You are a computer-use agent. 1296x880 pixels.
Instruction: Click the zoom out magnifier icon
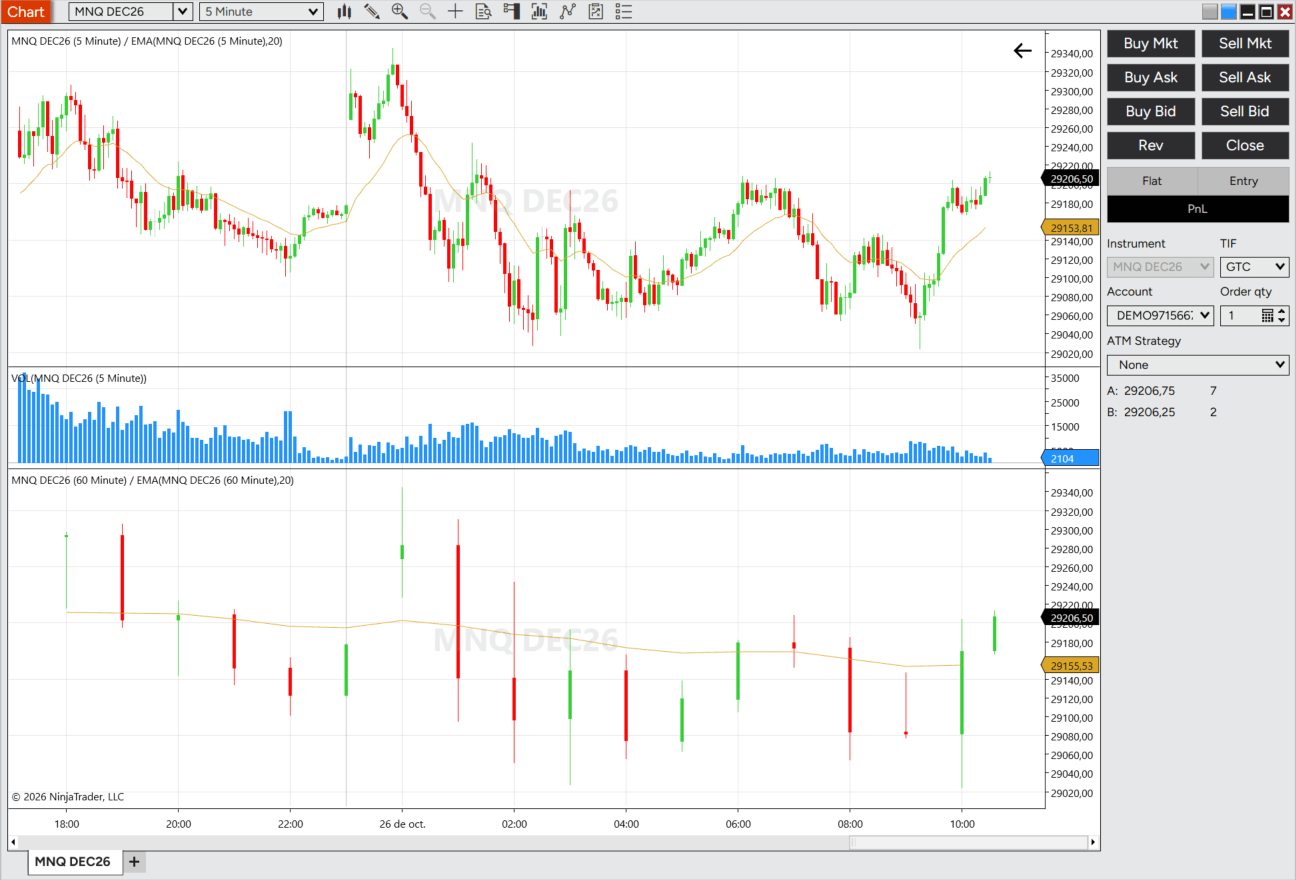428,12
